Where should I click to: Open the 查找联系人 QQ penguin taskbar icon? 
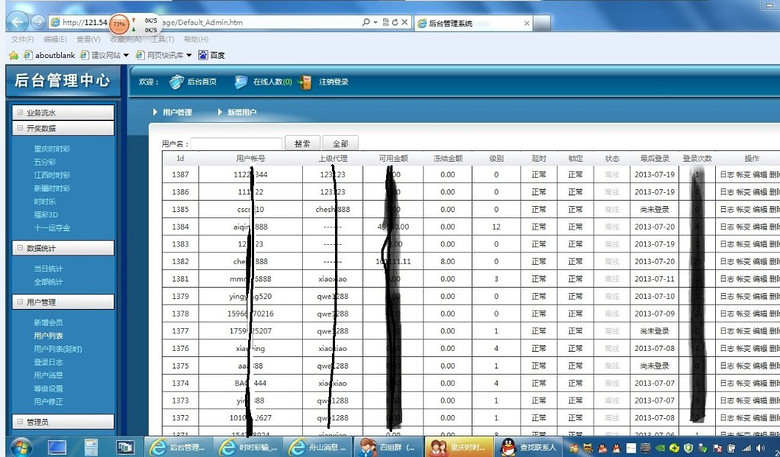508,446
